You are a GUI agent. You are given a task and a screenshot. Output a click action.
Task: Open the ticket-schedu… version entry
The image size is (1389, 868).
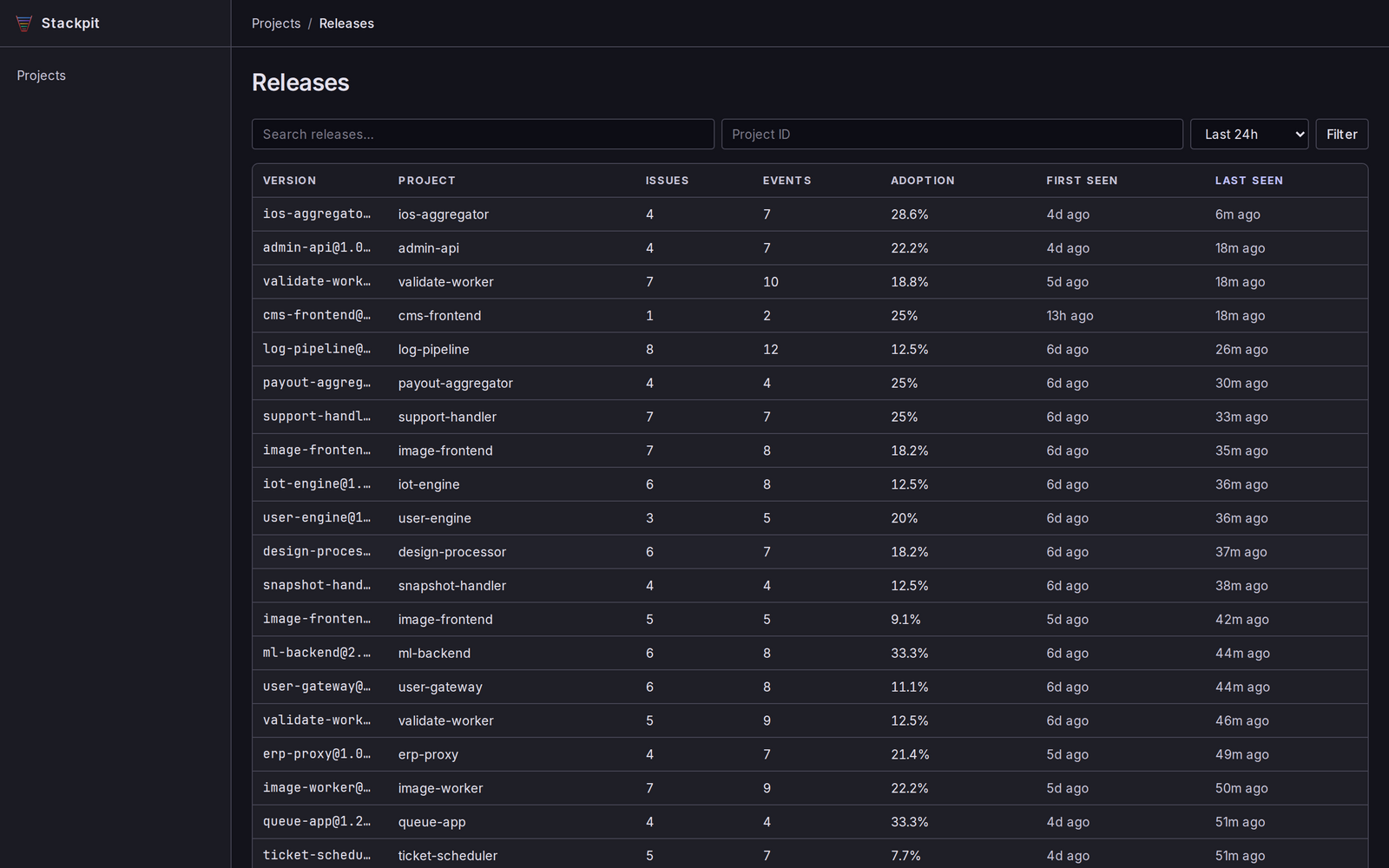317,857
